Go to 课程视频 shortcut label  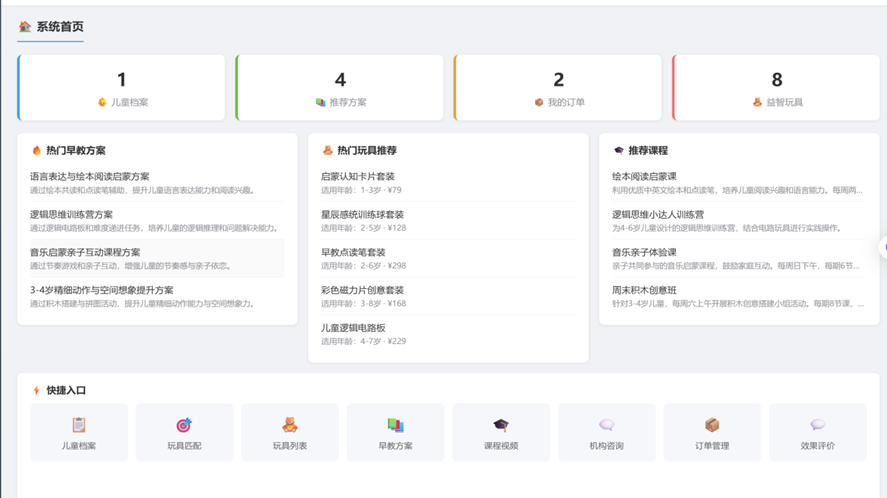coord(501,446)
